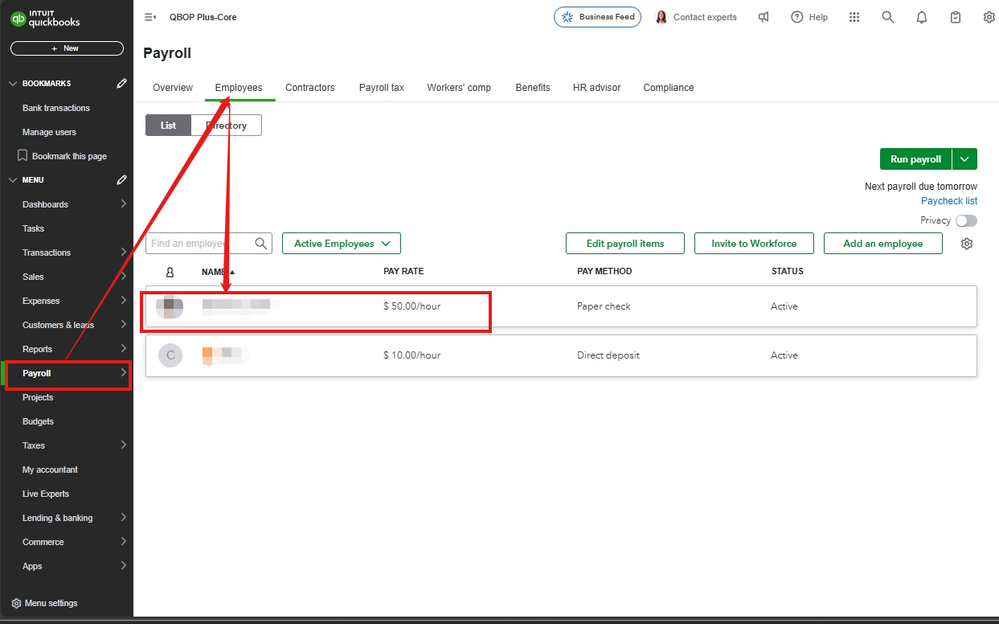Edit bookmarks with the pencil icon
999x624 pixels.
coord(122,83)
